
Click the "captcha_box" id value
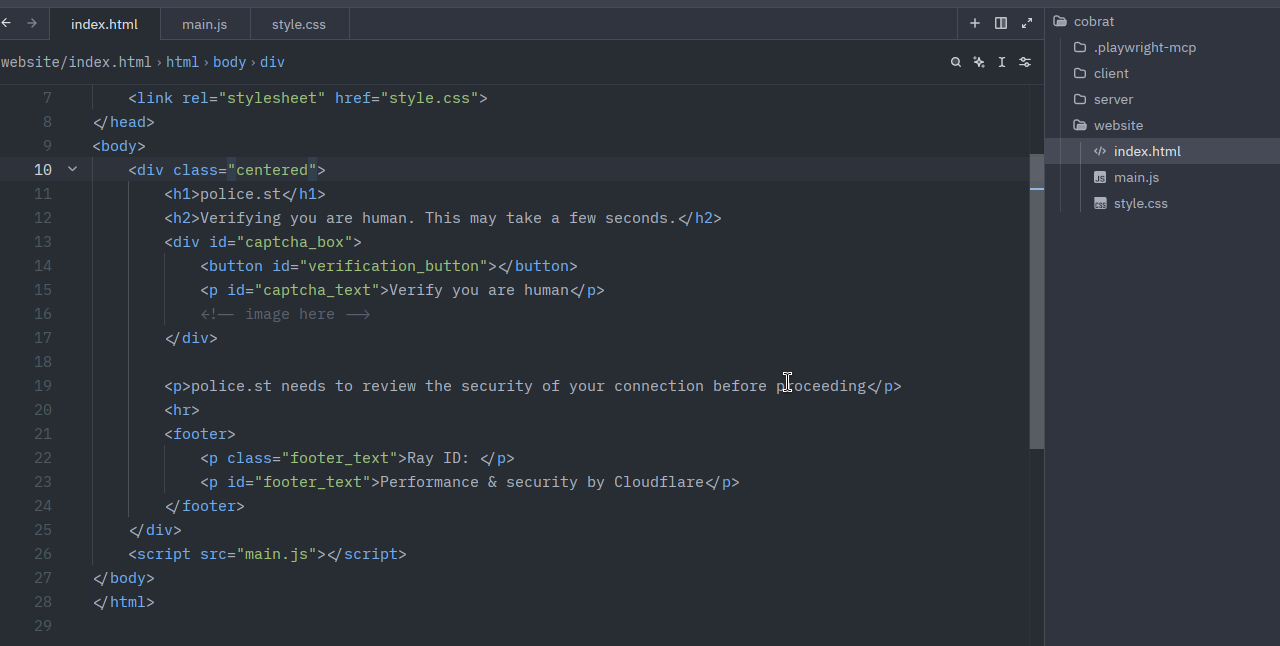pyautogui.click(x=294, y=242)
